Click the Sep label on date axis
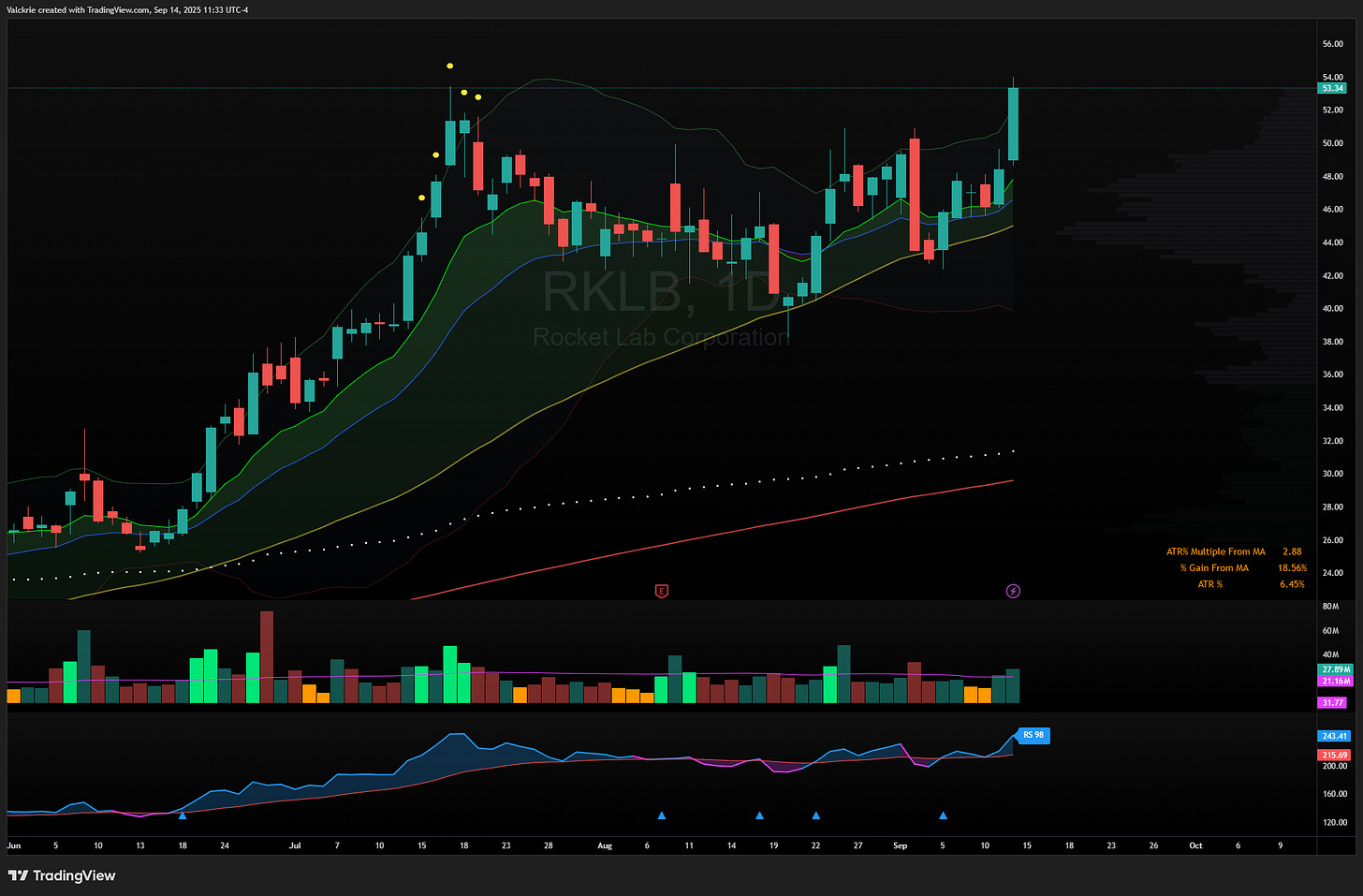Screen dimensions: 1363x896 point(900,845)
